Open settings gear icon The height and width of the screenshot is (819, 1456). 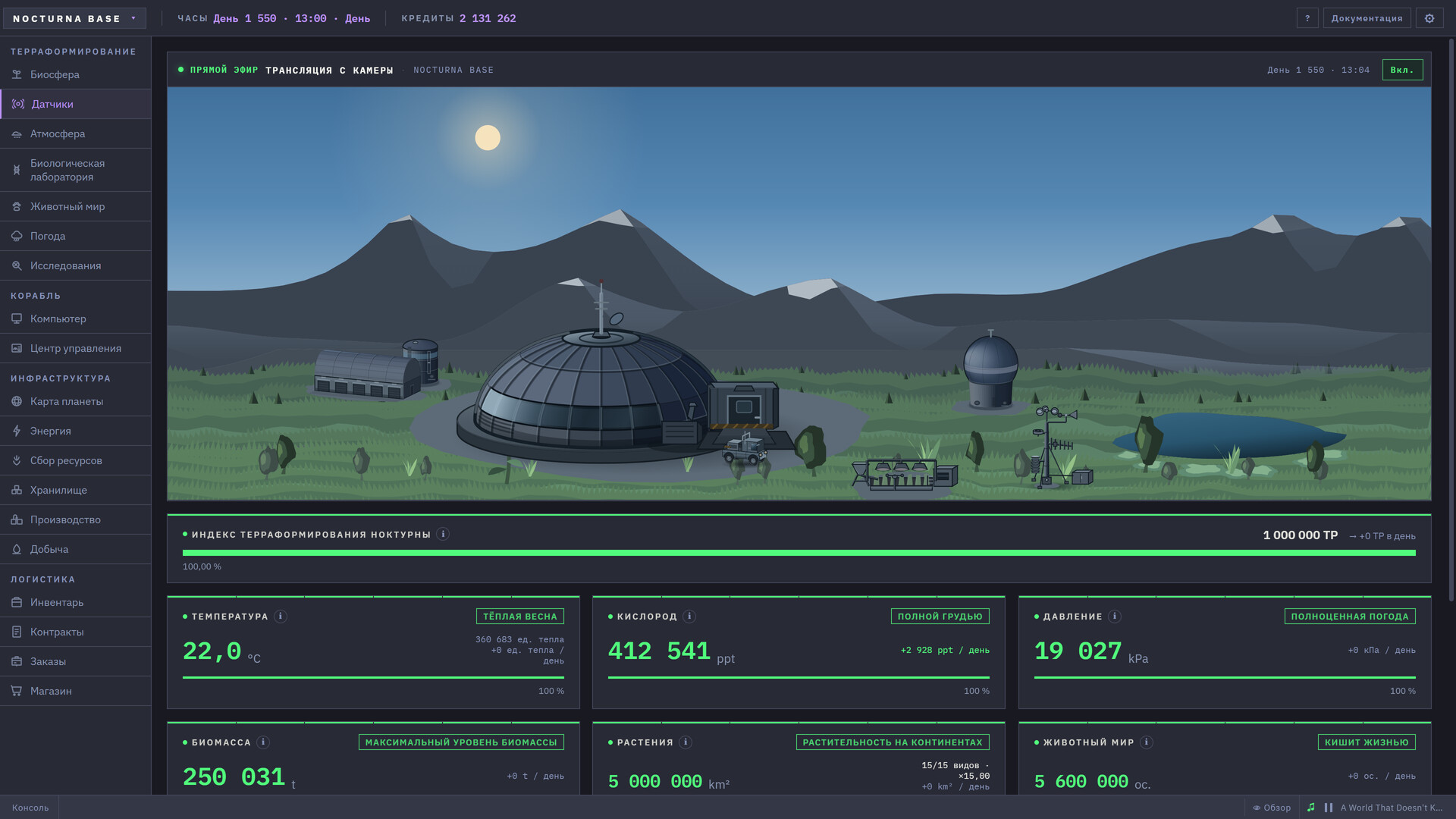[1429, 18]
